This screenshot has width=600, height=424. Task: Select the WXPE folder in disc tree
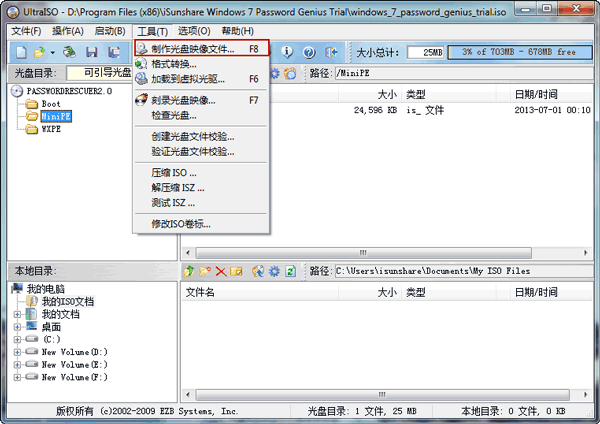51,129
